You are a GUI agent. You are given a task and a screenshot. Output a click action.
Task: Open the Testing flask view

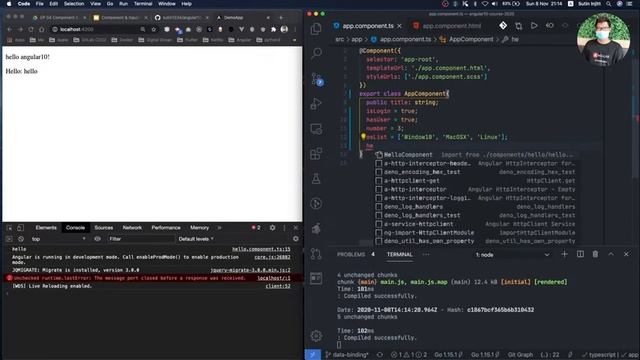[316, 178]
